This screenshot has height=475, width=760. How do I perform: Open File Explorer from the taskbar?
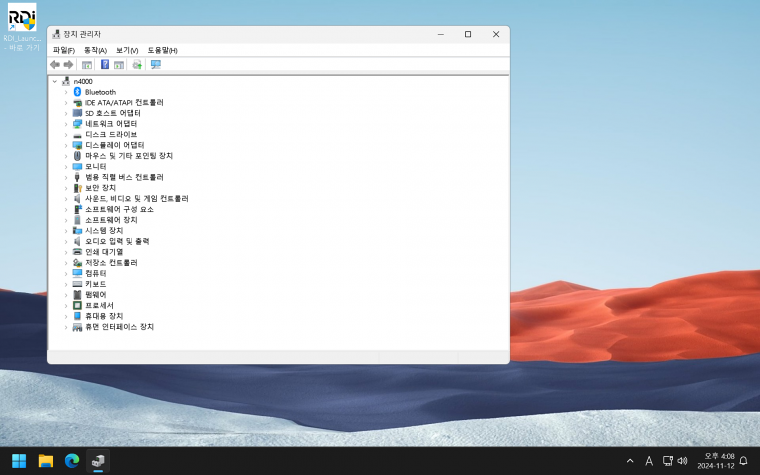(46, 461)
